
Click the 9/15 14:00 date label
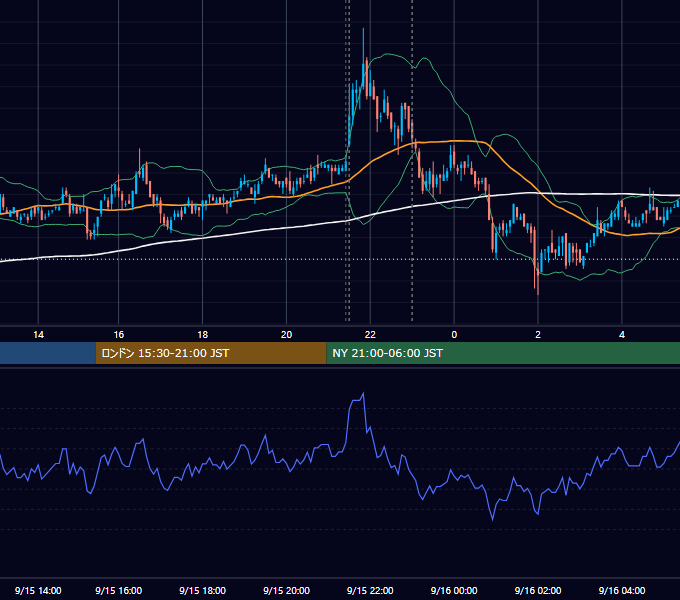click(38, 590)
